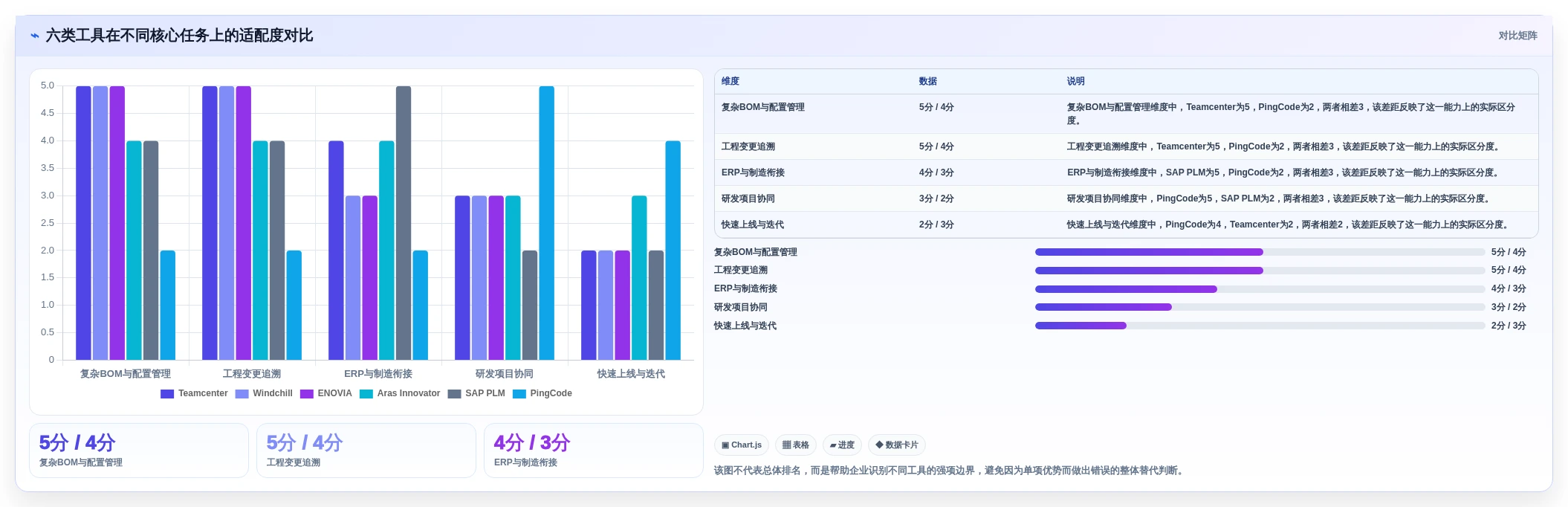
Task: Click the table description starting ERP与制造衔接维度中
Action: coord(1283,172)
